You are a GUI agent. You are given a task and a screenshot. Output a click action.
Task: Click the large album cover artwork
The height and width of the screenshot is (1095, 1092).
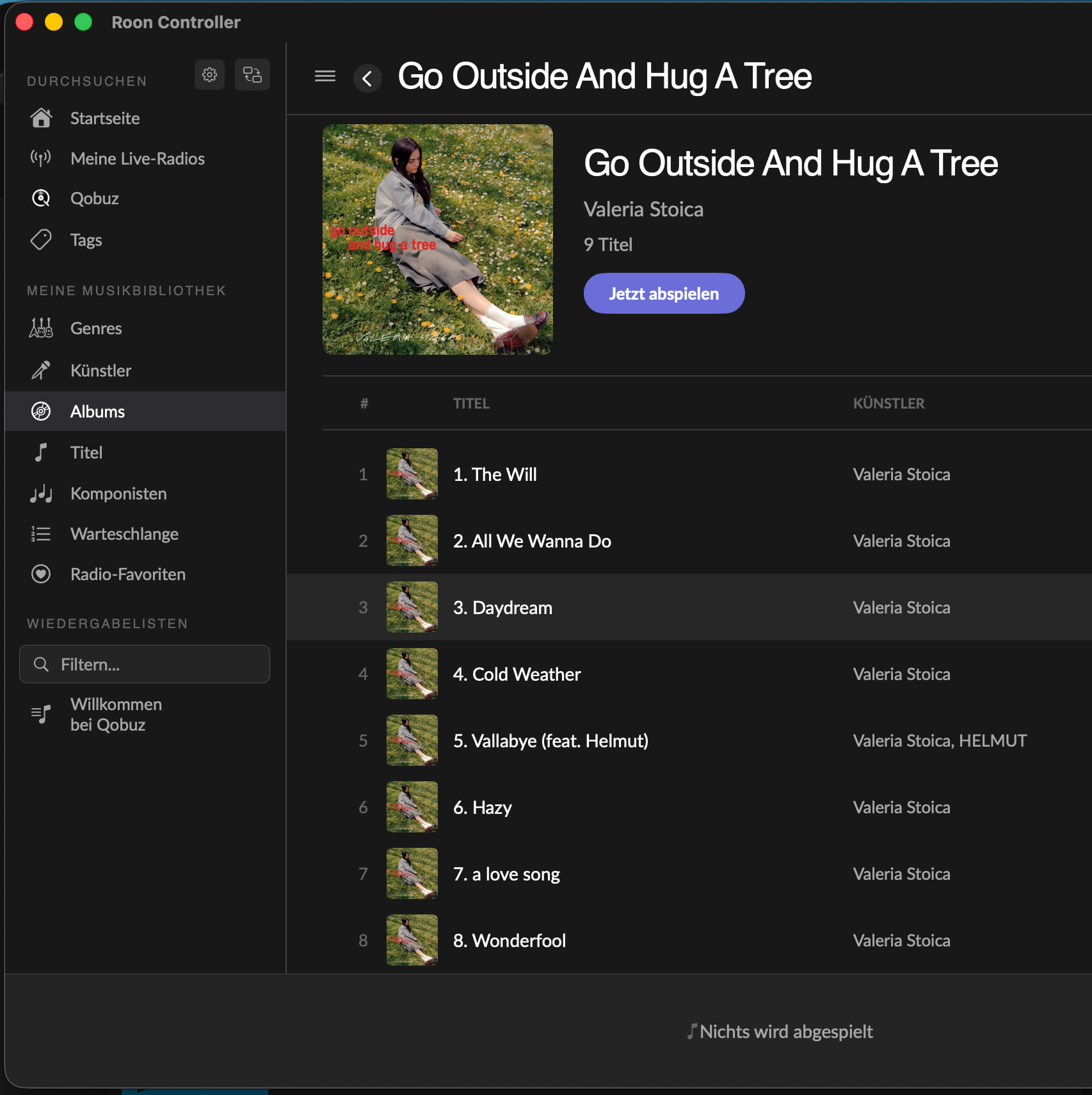pyautogui.click(x=438, y=239)
